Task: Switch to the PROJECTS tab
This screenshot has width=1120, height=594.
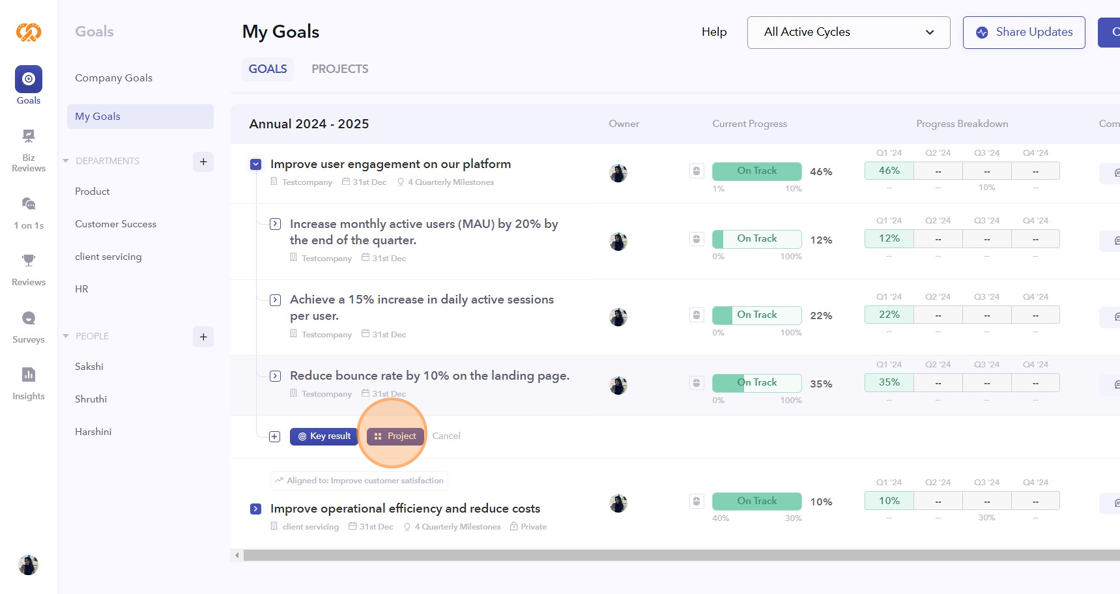Action: pyautogui.click(x=340, y=69)
